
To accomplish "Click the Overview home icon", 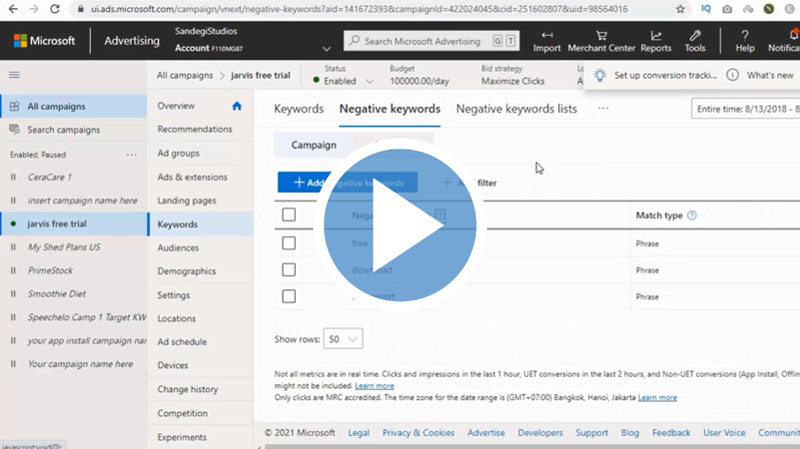I will click(237, 106).
